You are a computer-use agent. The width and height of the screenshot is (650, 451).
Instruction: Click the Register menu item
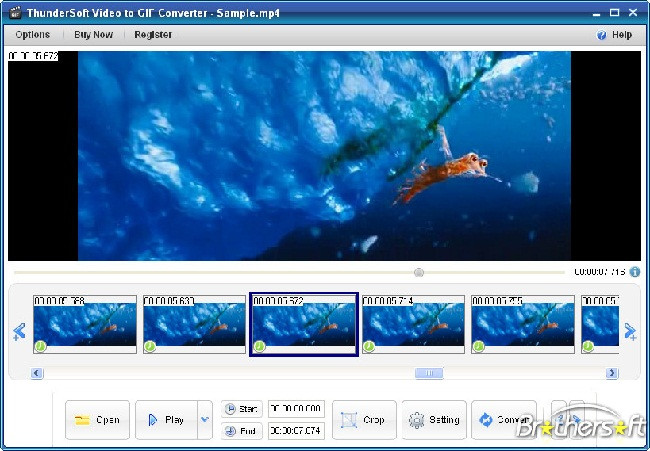tap(153, 35)
